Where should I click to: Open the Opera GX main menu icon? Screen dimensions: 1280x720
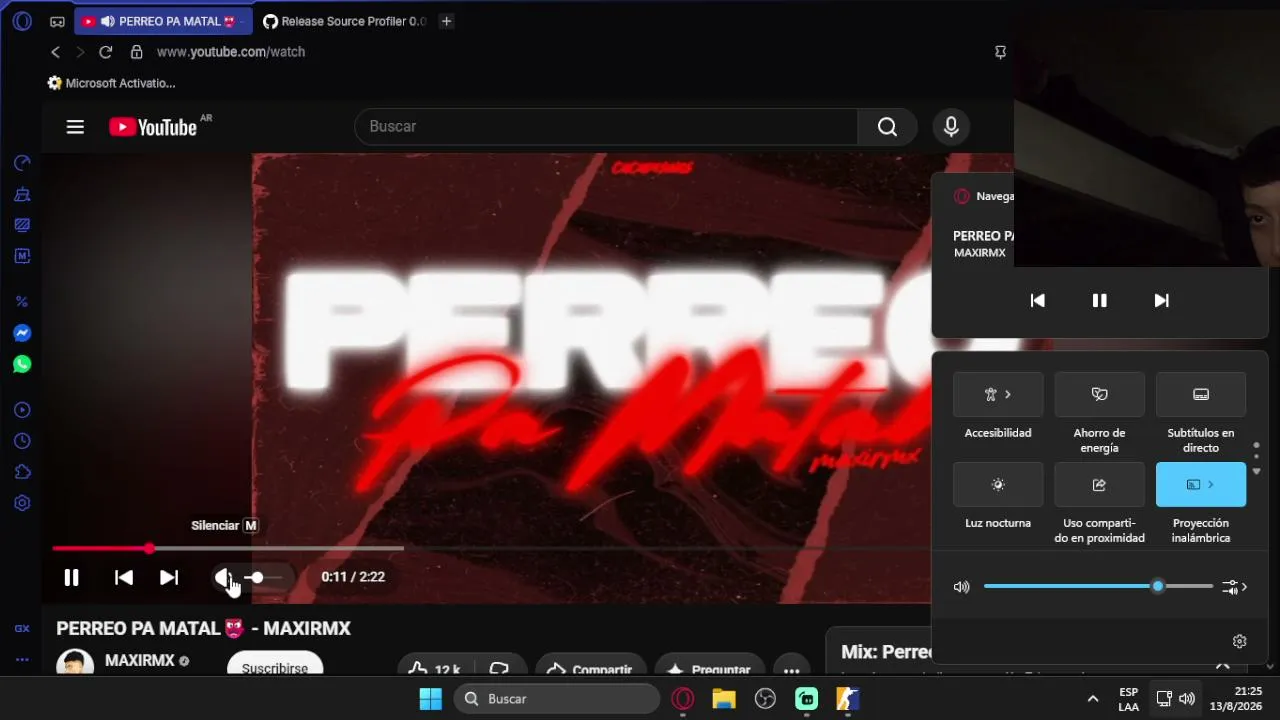(x=22, y=21)
